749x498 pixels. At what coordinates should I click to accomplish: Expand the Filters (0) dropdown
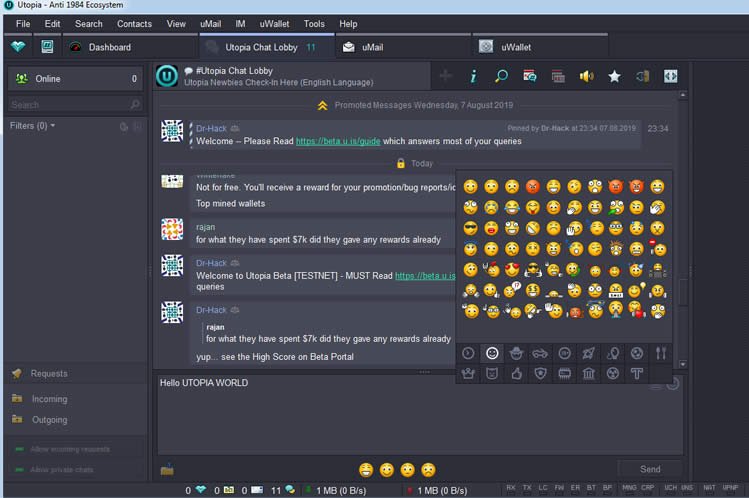(x=33, y=126)
